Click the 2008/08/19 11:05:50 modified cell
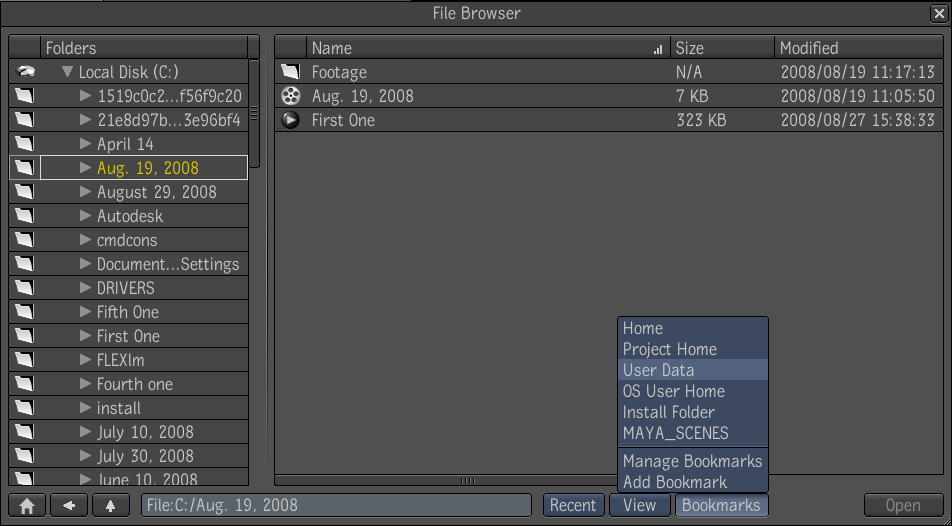This screenshot has height=526, width=952. tap(857, 96)
